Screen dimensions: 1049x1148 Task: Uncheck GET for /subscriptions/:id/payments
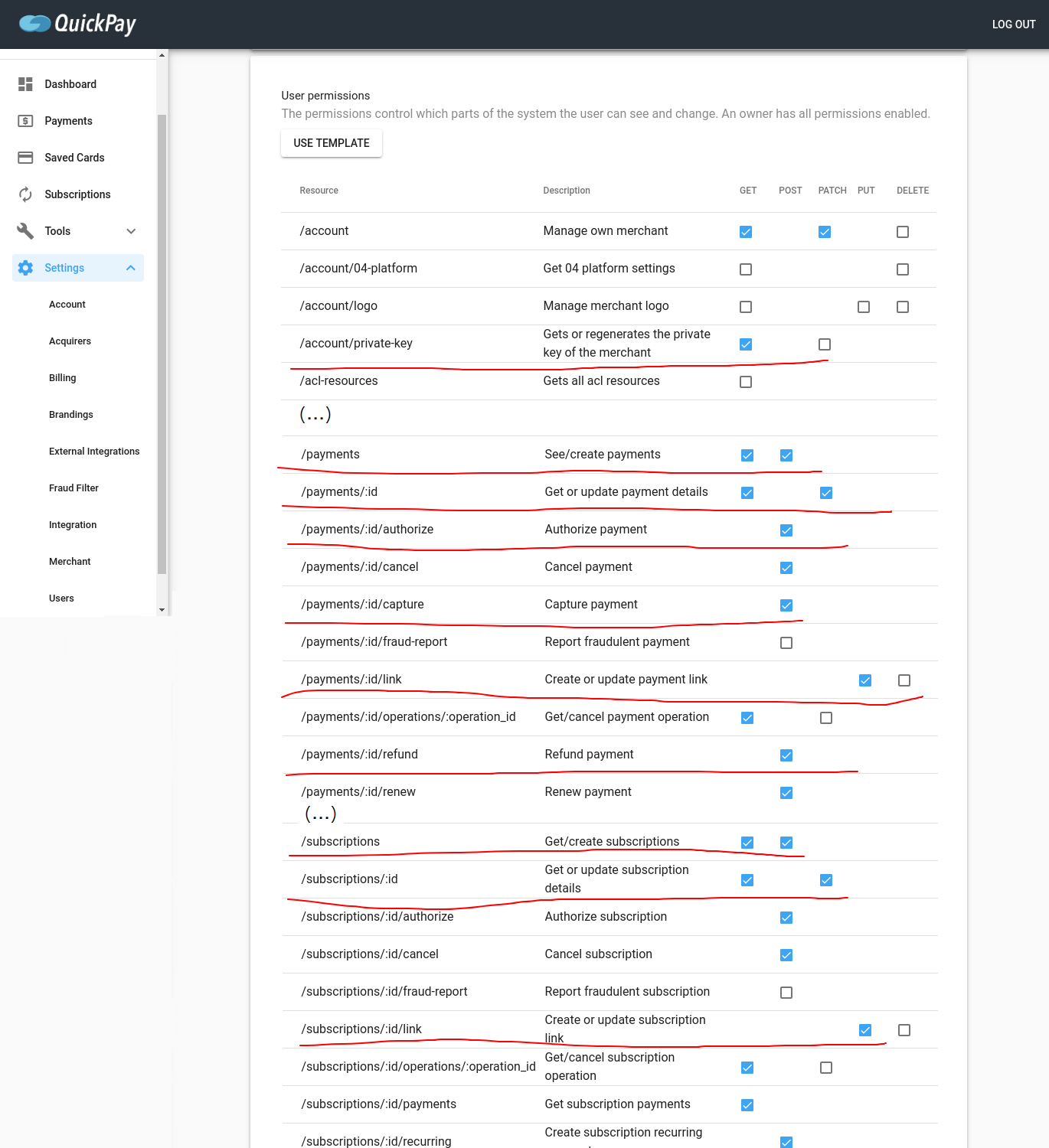click(x=747, y=1105)
